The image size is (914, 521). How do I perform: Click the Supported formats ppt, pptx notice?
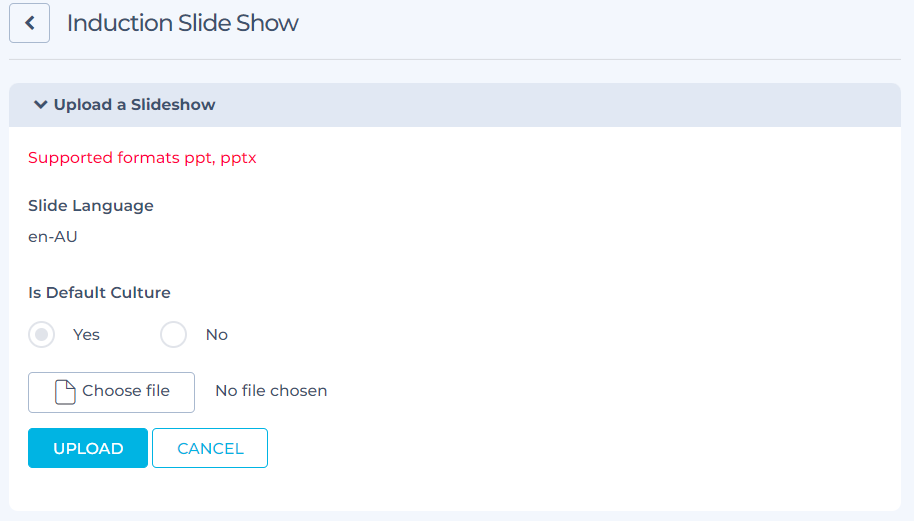tap(142, 158)
